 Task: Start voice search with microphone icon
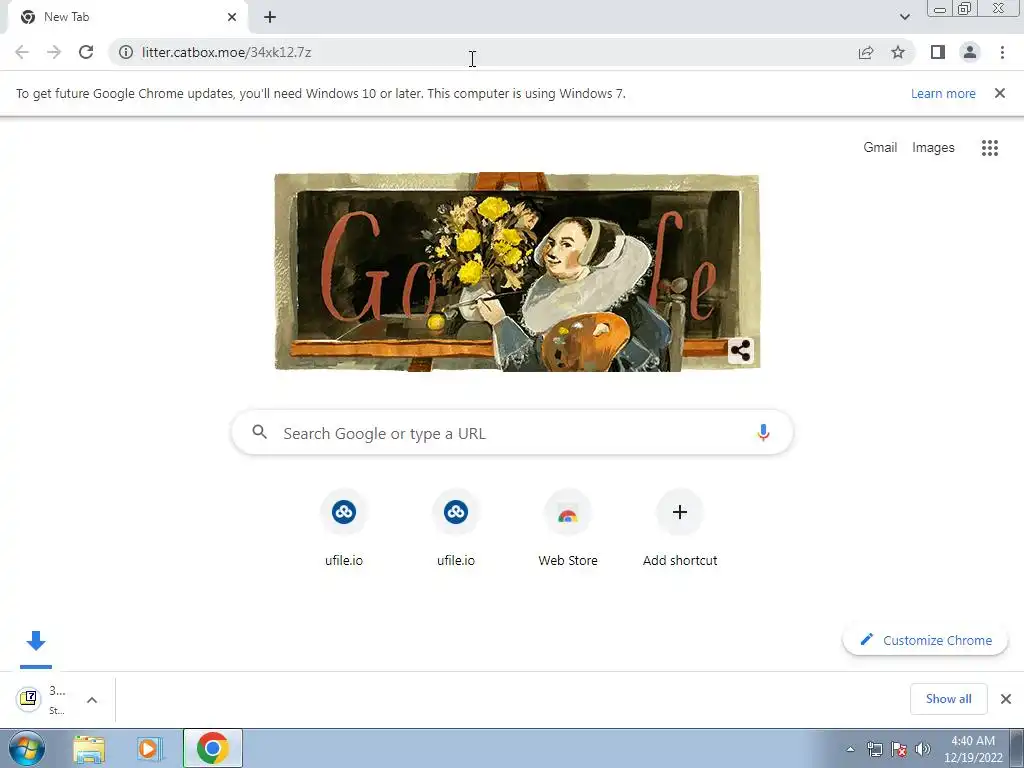coord(763,433)
